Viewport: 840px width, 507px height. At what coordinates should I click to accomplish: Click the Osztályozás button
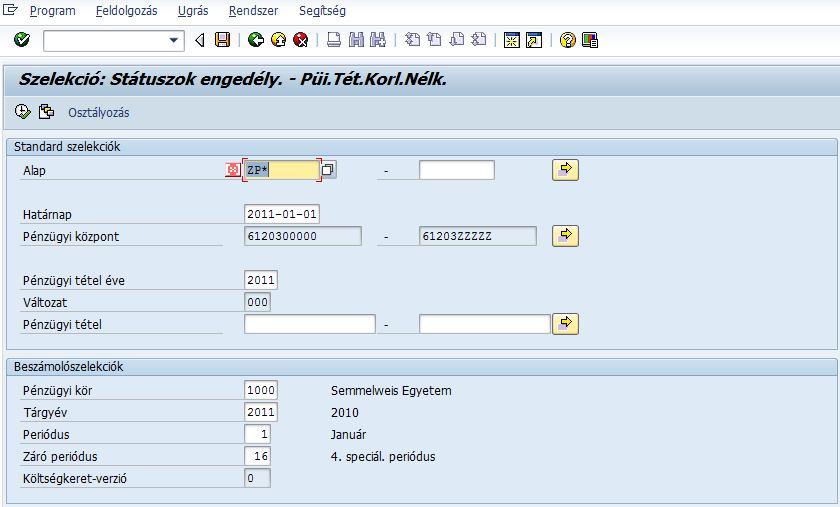click(99, 113)
